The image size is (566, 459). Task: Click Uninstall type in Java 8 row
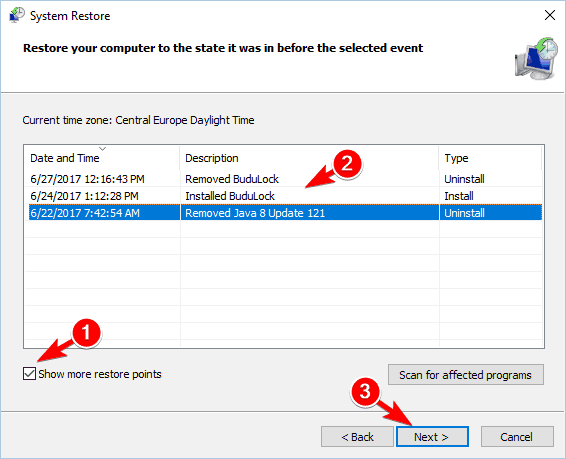(x=464, y=213)
